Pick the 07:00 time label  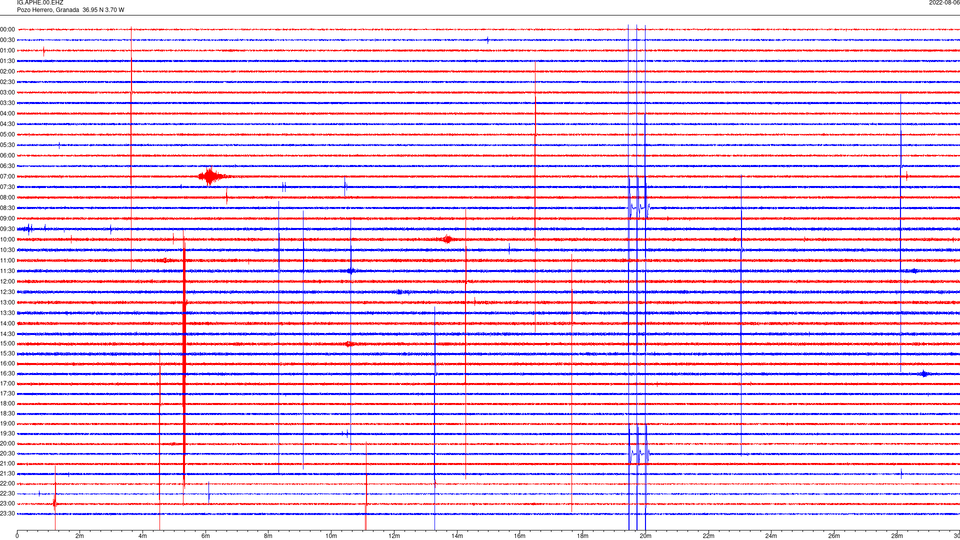(x=7, y=176)
